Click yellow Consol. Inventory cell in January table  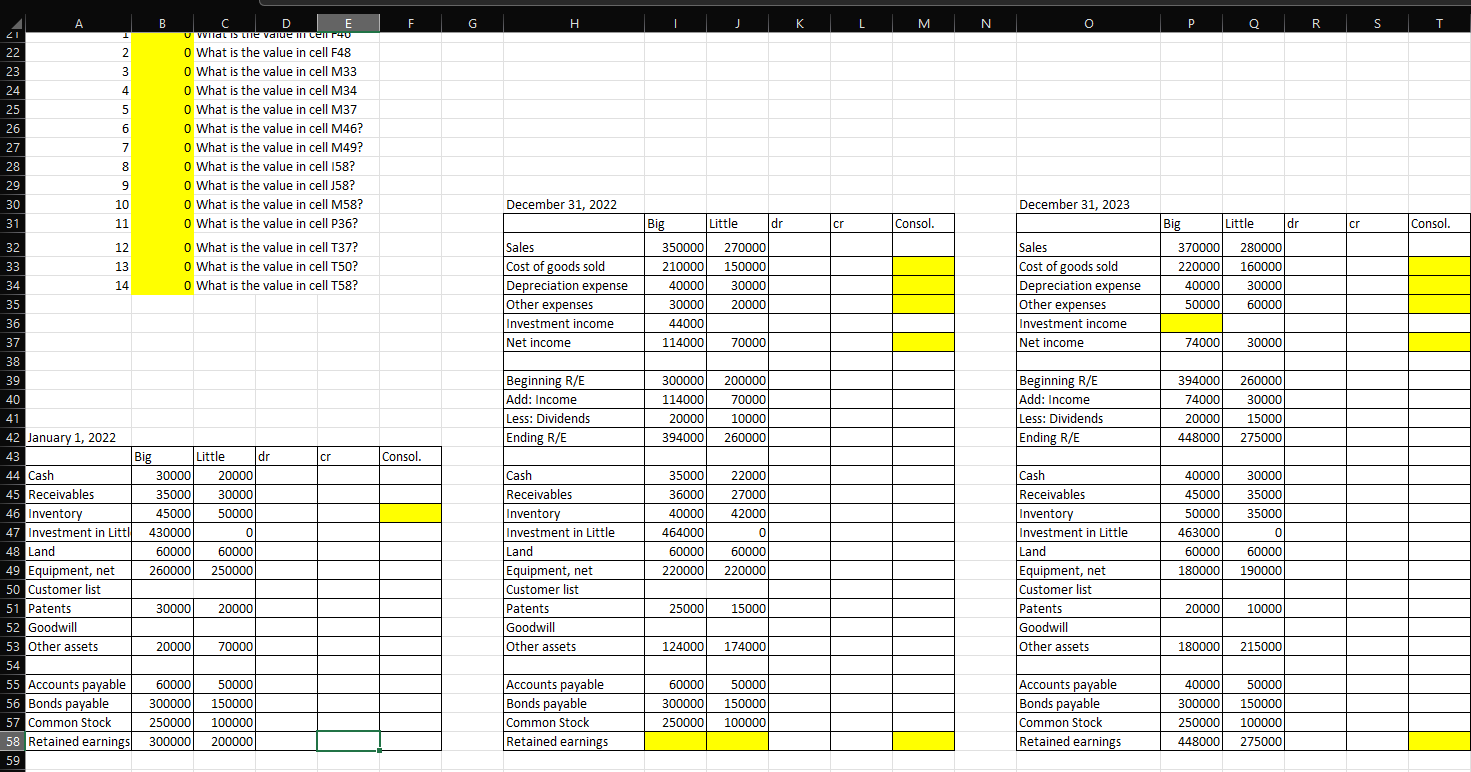[x=411, y=513]
